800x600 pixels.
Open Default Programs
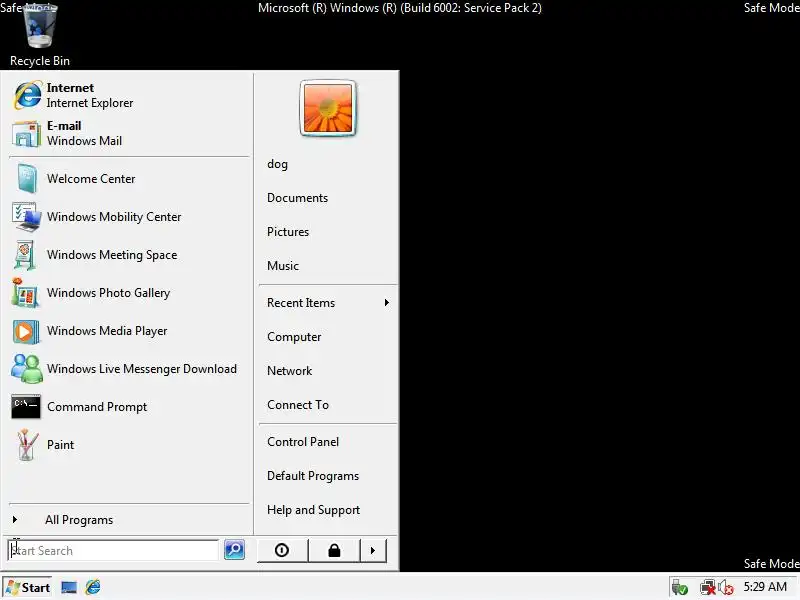313,476
